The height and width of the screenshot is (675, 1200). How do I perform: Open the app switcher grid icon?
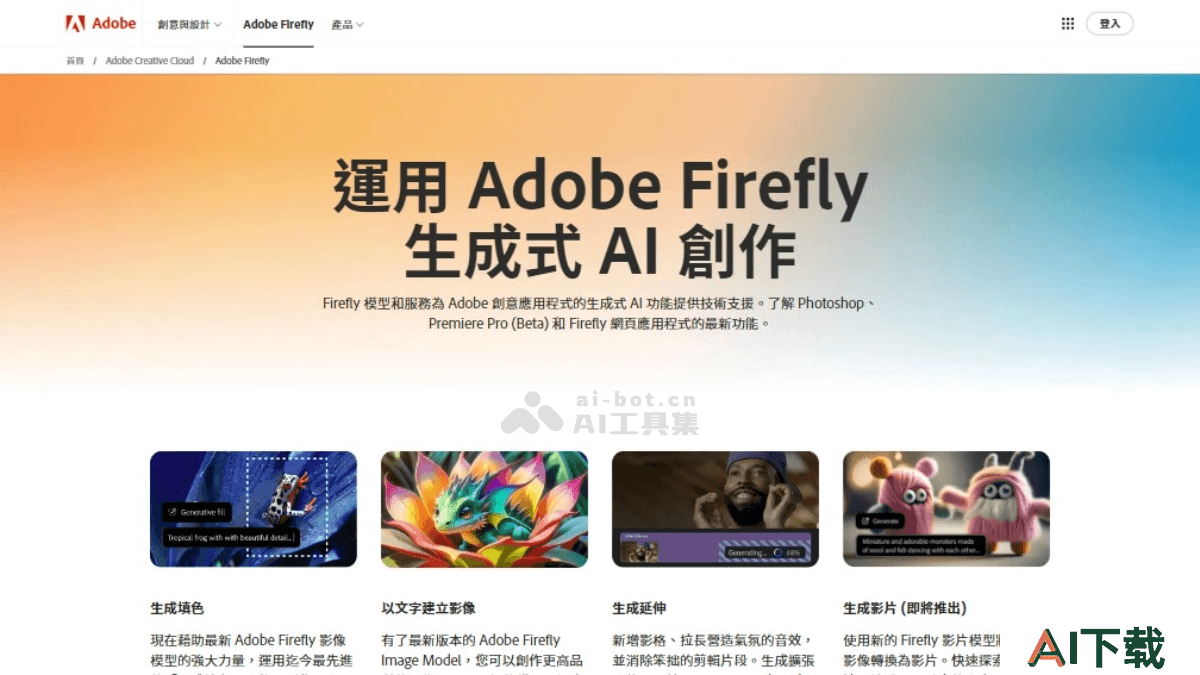tap(1067, 24)
